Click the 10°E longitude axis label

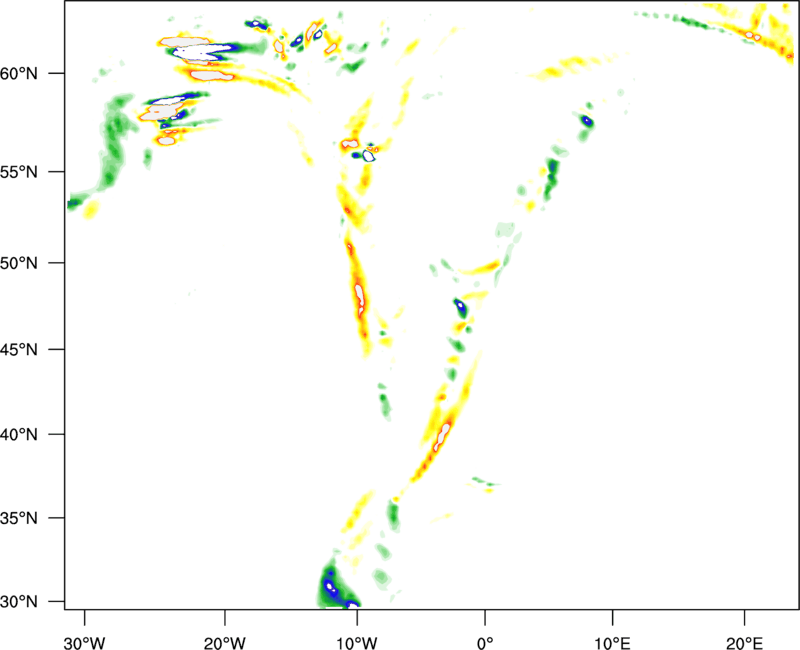[x=613, y=643]
